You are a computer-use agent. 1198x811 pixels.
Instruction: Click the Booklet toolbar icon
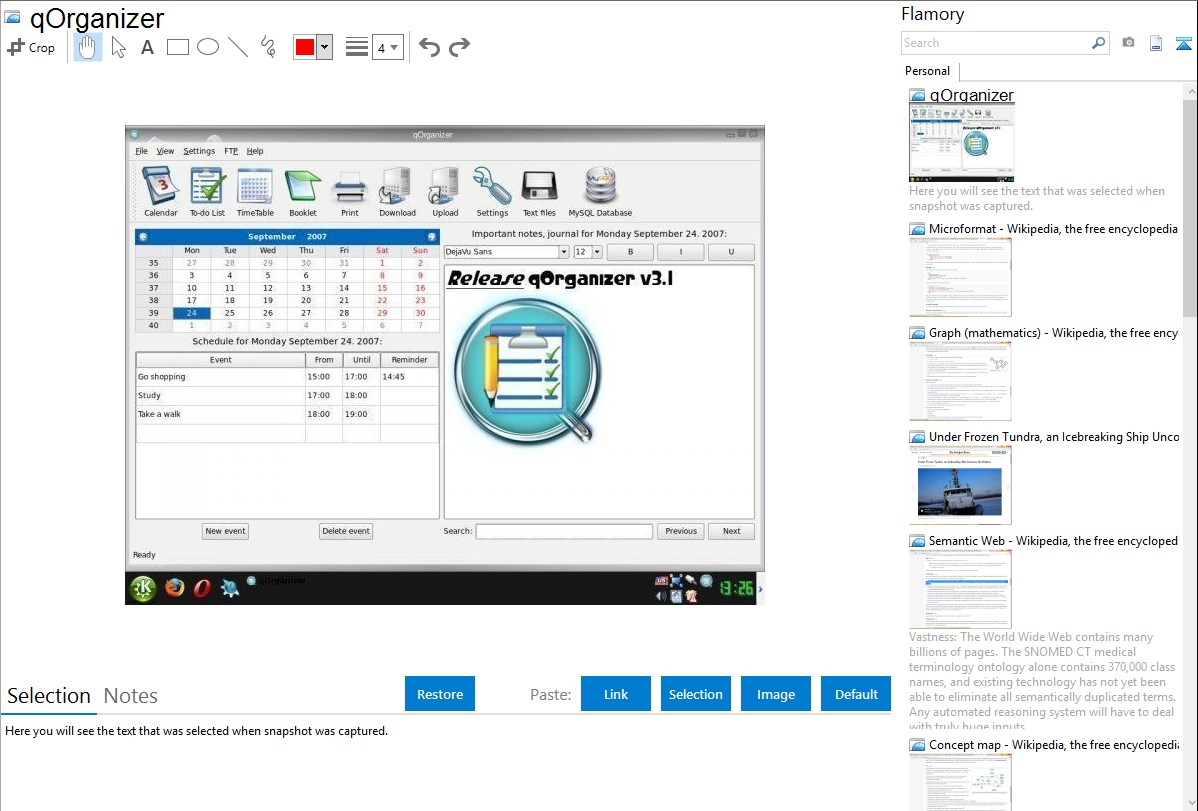click(x=303, y=192)
